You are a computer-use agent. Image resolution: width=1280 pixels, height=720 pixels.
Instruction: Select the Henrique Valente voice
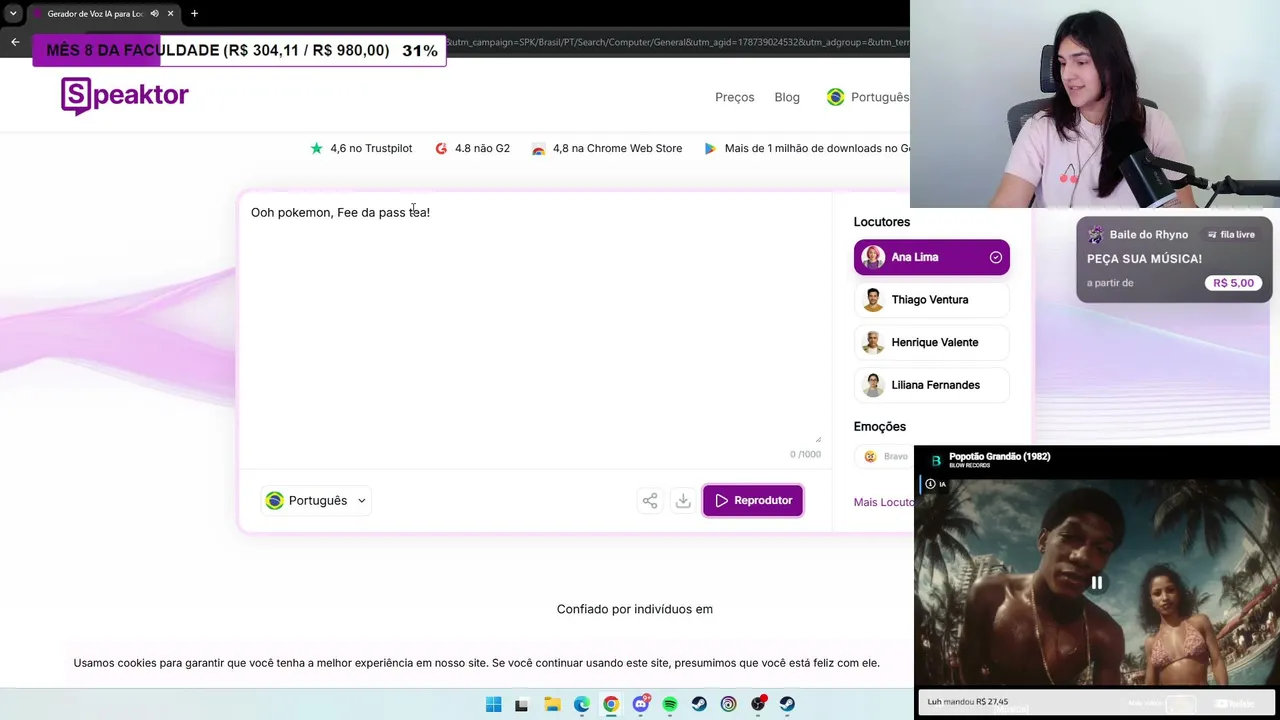coord(932,342)
